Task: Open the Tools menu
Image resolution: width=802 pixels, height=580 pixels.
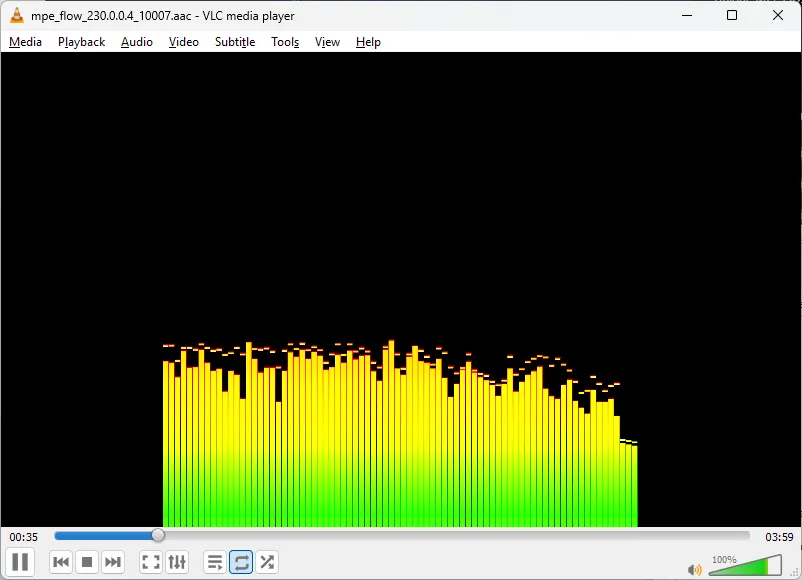Action: pos(285,42)
